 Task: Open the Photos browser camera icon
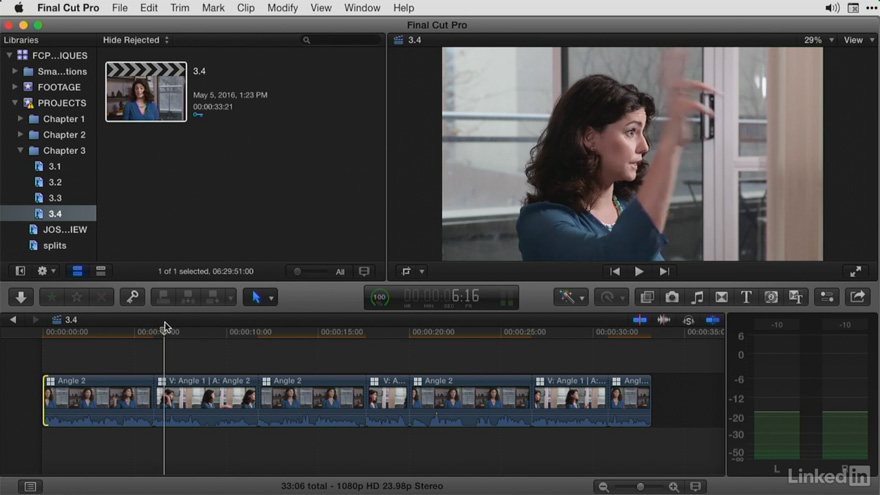(672, 297)
